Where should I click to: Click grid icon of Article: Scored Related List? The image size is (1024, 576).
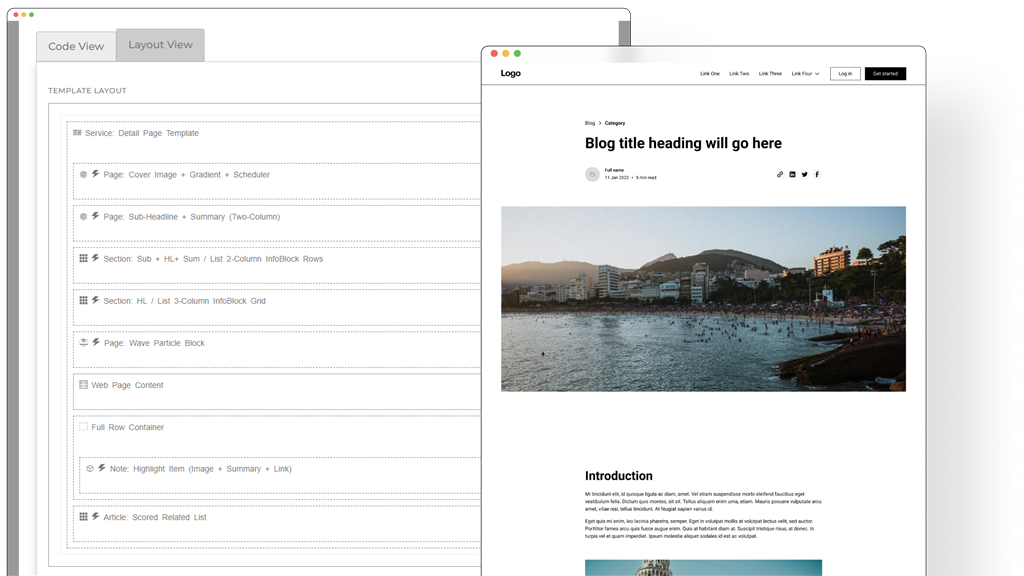[x=84, y=517]
